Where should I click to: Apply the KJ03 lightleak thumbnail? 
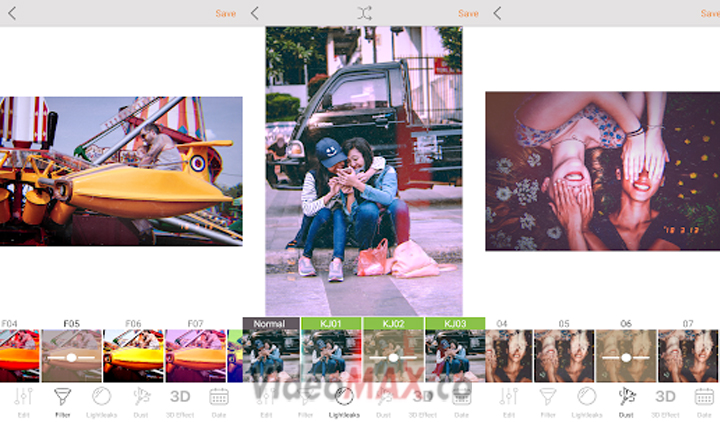pos(455,349)
